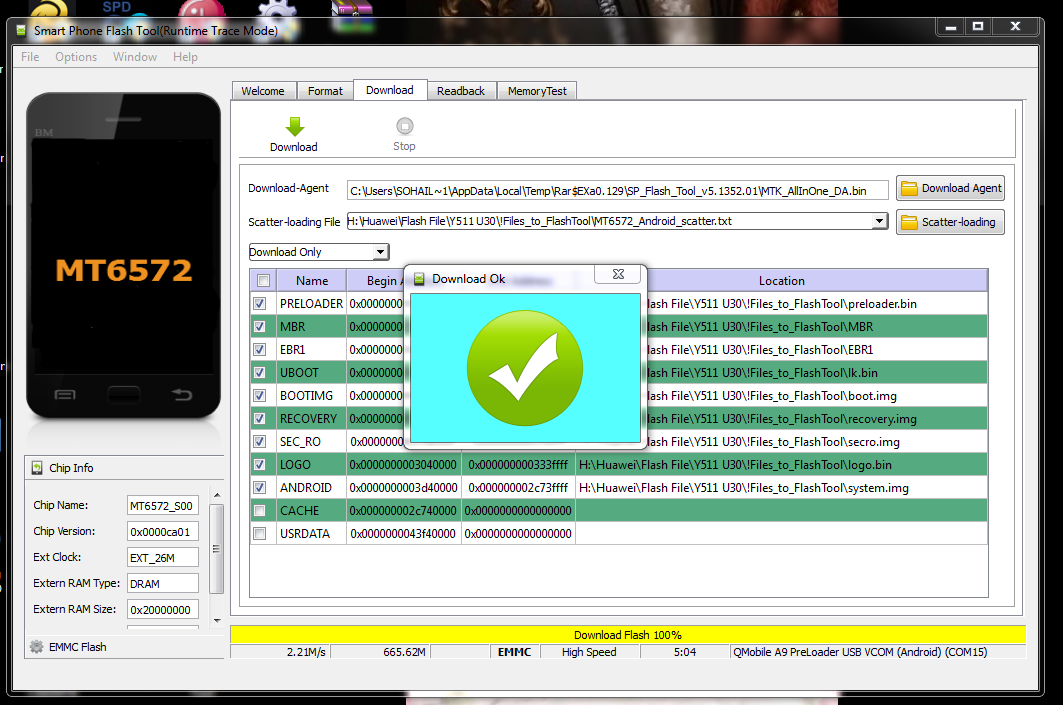This screenshot has width=1063, height=705.
Task: Click the phone's back key icon
Action: [x=182, y=395]
